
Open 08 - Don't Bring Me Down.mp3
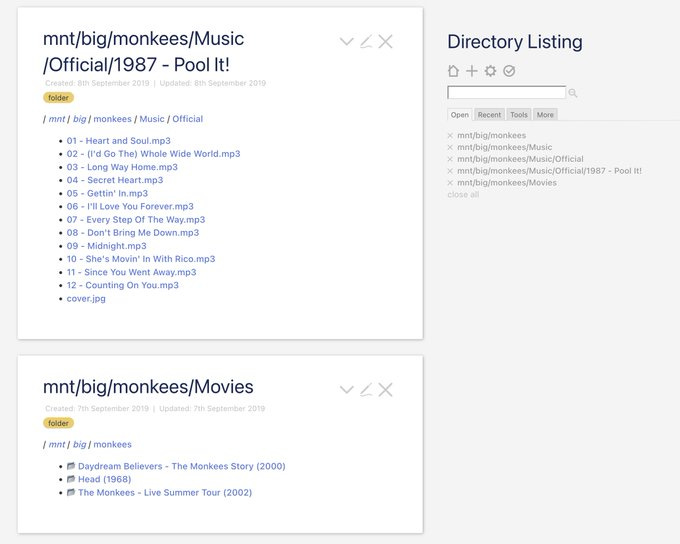(133, 233)
